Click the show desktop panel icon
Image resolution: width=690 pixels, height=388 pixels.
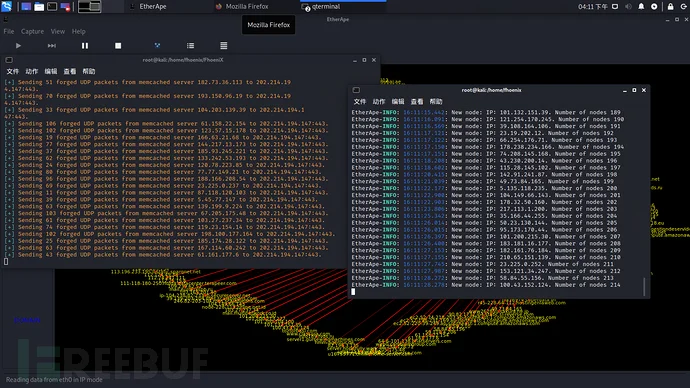tap(26, 7)
